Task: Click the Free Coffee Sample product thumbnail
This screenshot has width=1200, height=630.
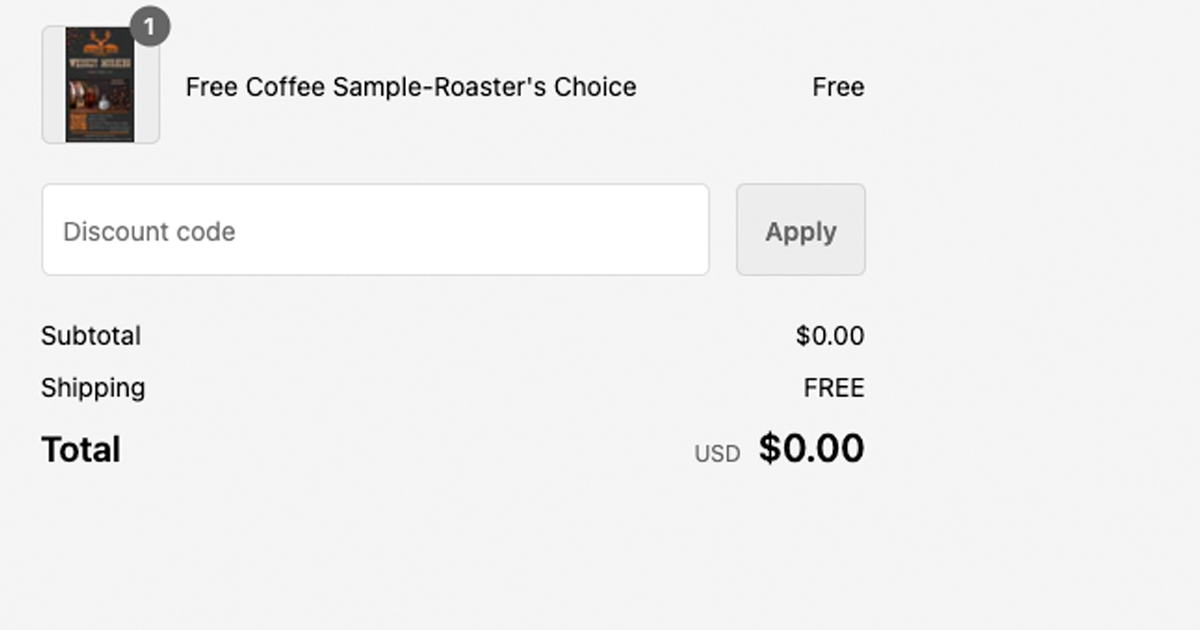Action: tap(100, 85)
